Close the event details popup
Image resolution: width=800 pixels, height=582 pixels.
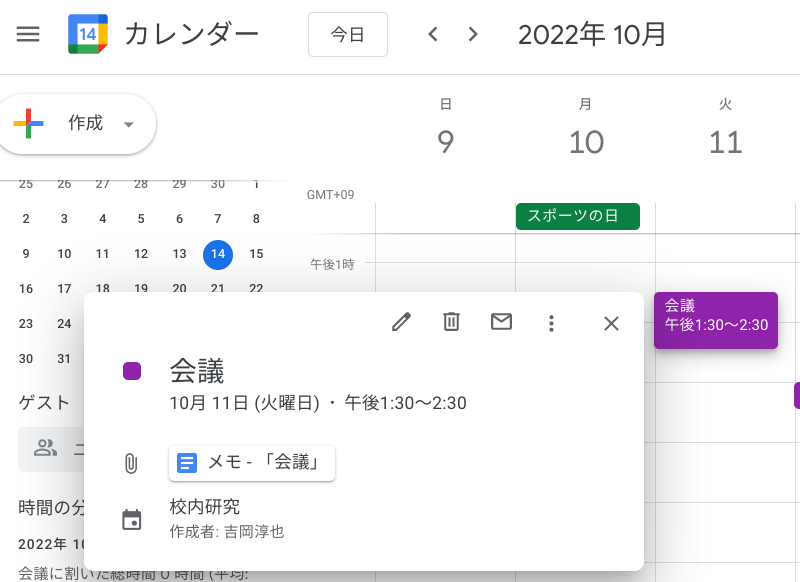[x=611, y=323]
